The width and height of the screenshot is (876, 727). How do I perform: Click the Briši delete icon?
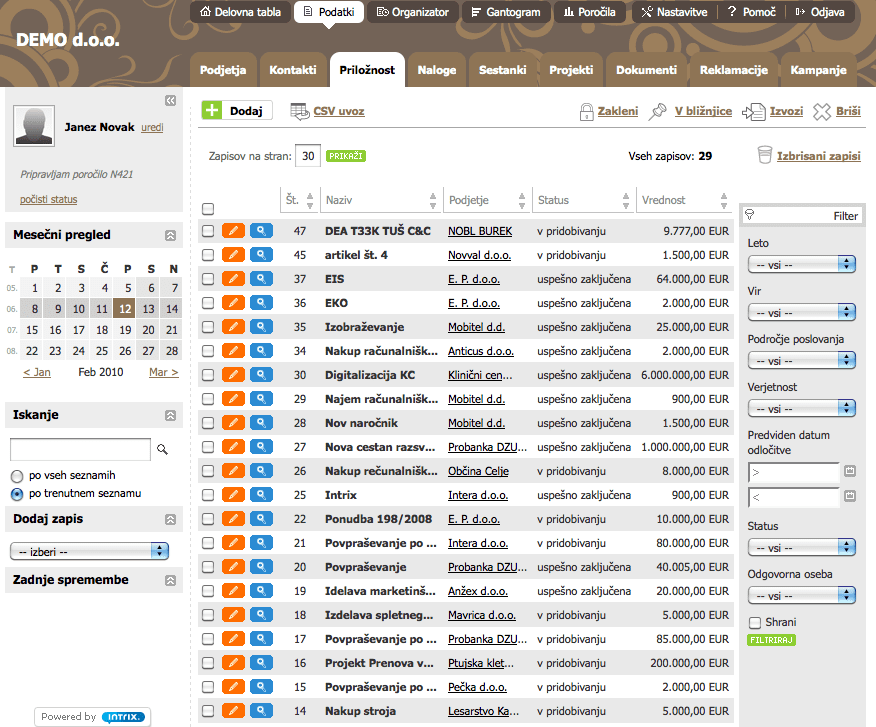(x=821, y=112)
